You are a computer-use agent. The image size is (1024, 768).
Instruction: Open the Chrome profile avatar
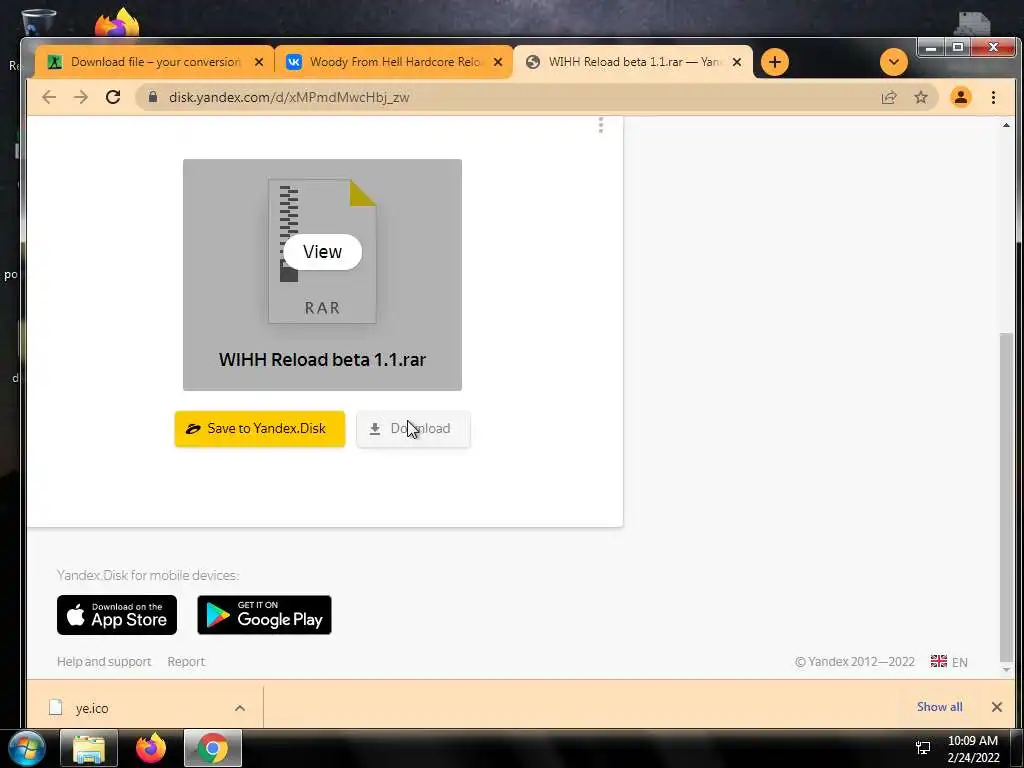tap(961, 97)
